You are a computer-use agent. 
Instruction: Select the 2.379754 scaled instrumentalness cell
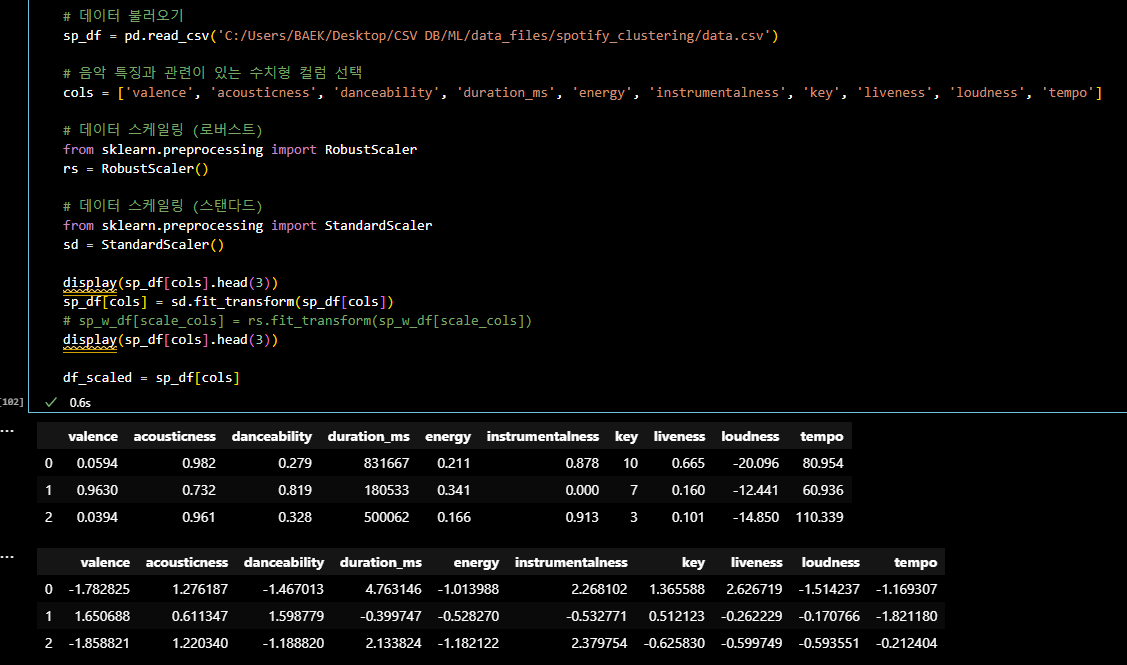[x=599, y=643]
